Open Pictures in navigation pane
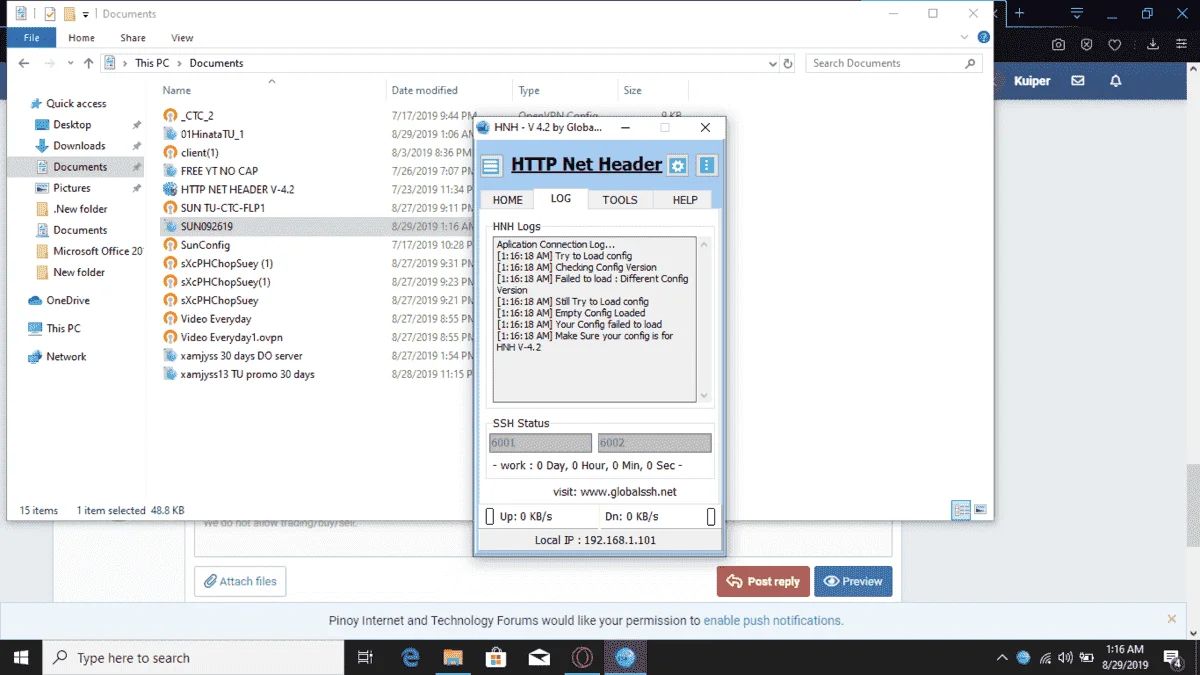Screen dimensions: 1200x675 [72, 188]
